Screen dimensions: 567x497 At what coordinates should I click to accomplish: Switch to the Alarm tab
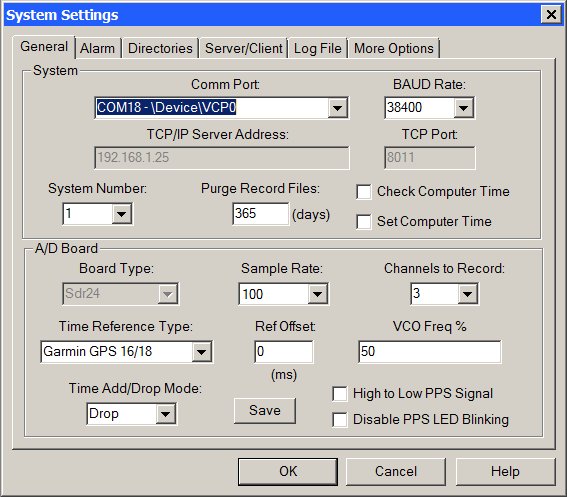[x=97, y=48]
